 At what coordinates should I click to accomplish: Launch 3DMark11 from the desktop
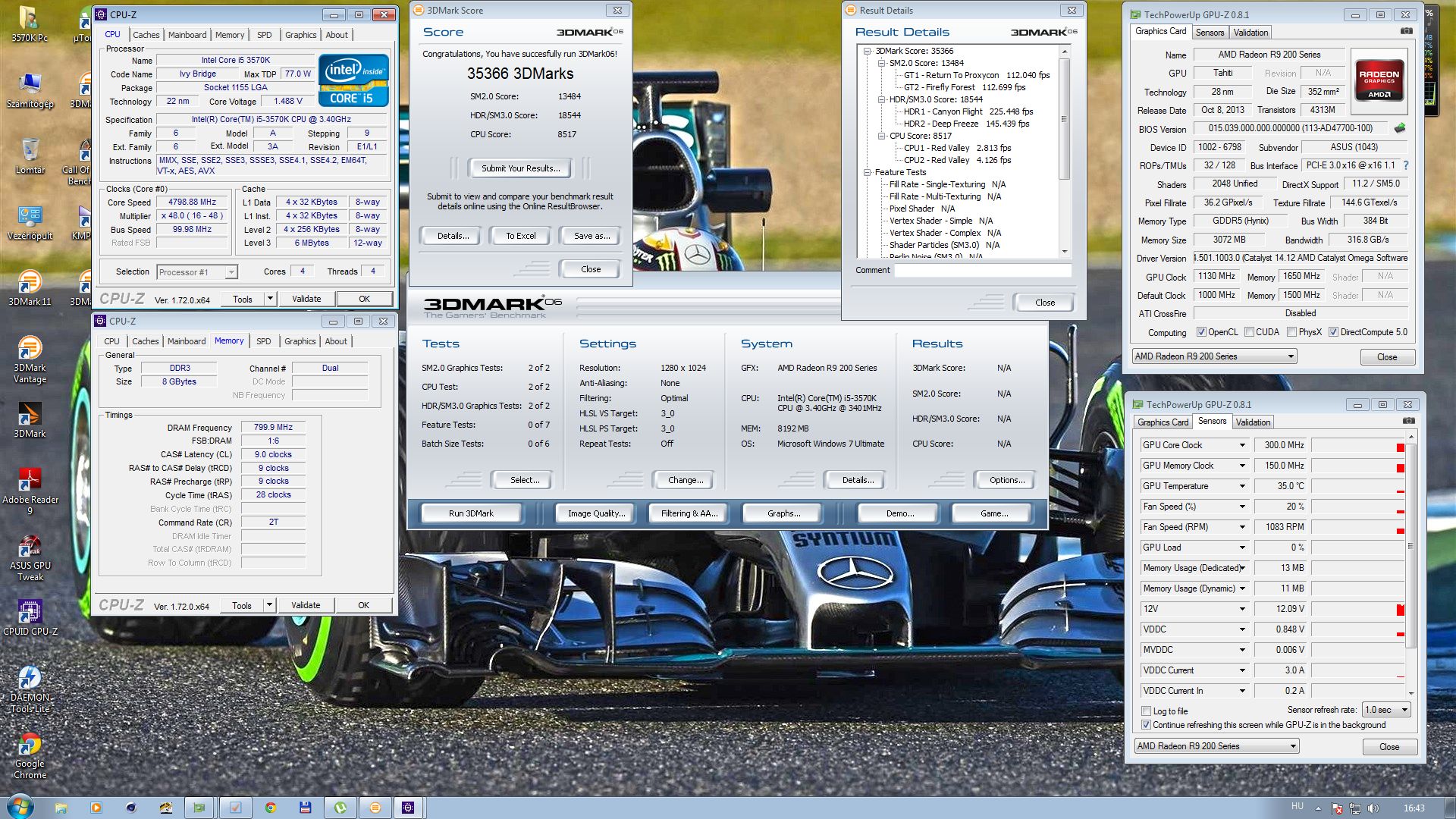point(30,289)
